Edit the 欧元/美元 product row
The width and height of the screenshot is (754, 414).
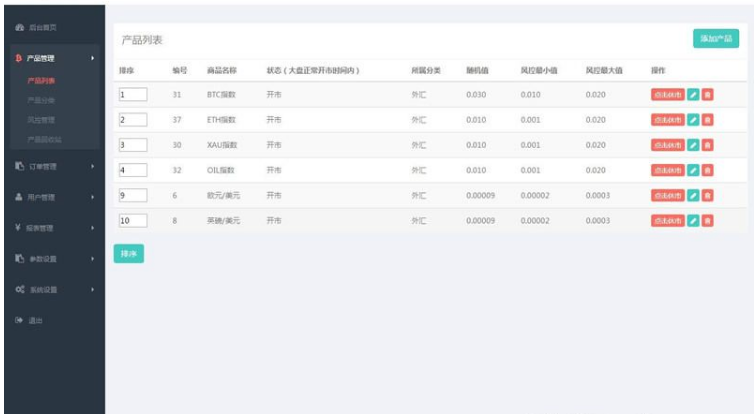click(x=693, y=195)
